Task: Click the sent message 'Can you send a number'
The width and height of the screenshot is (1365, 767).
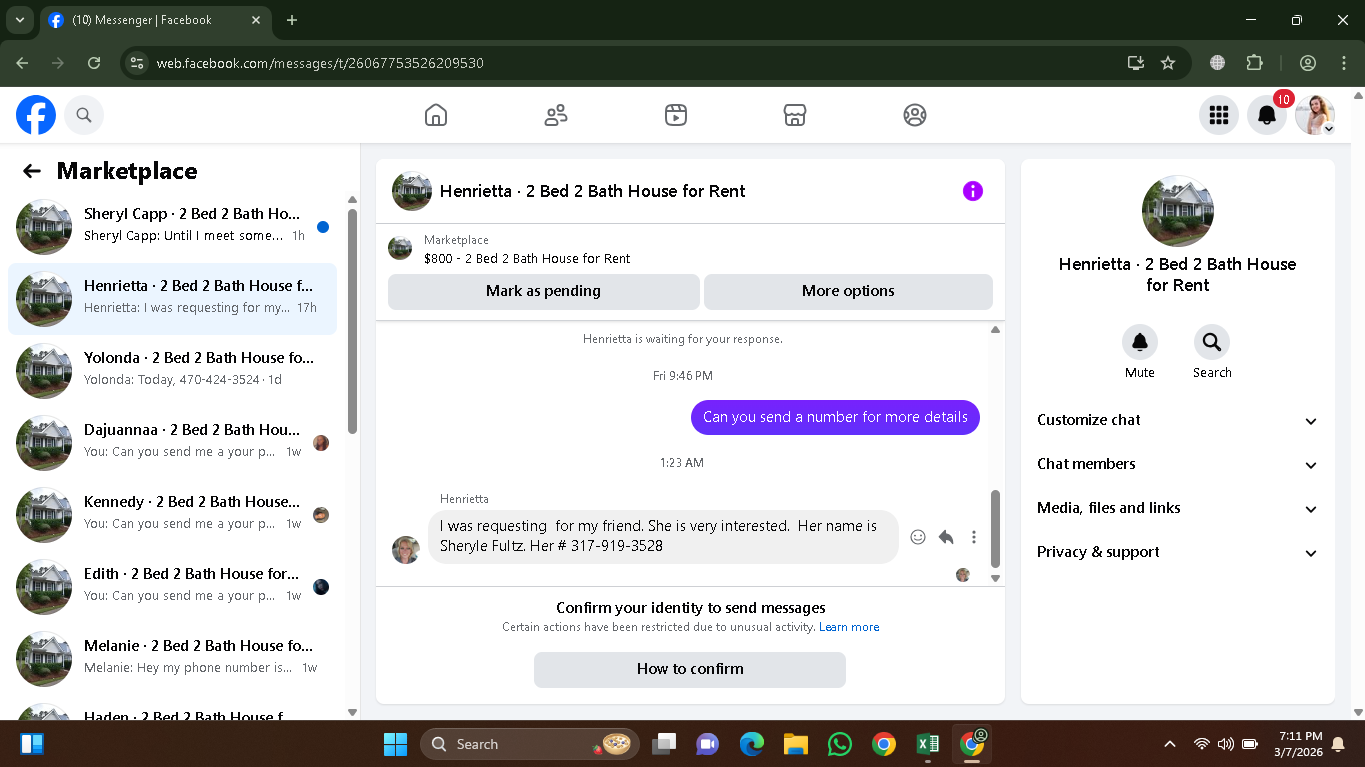Action: (835, 417)
